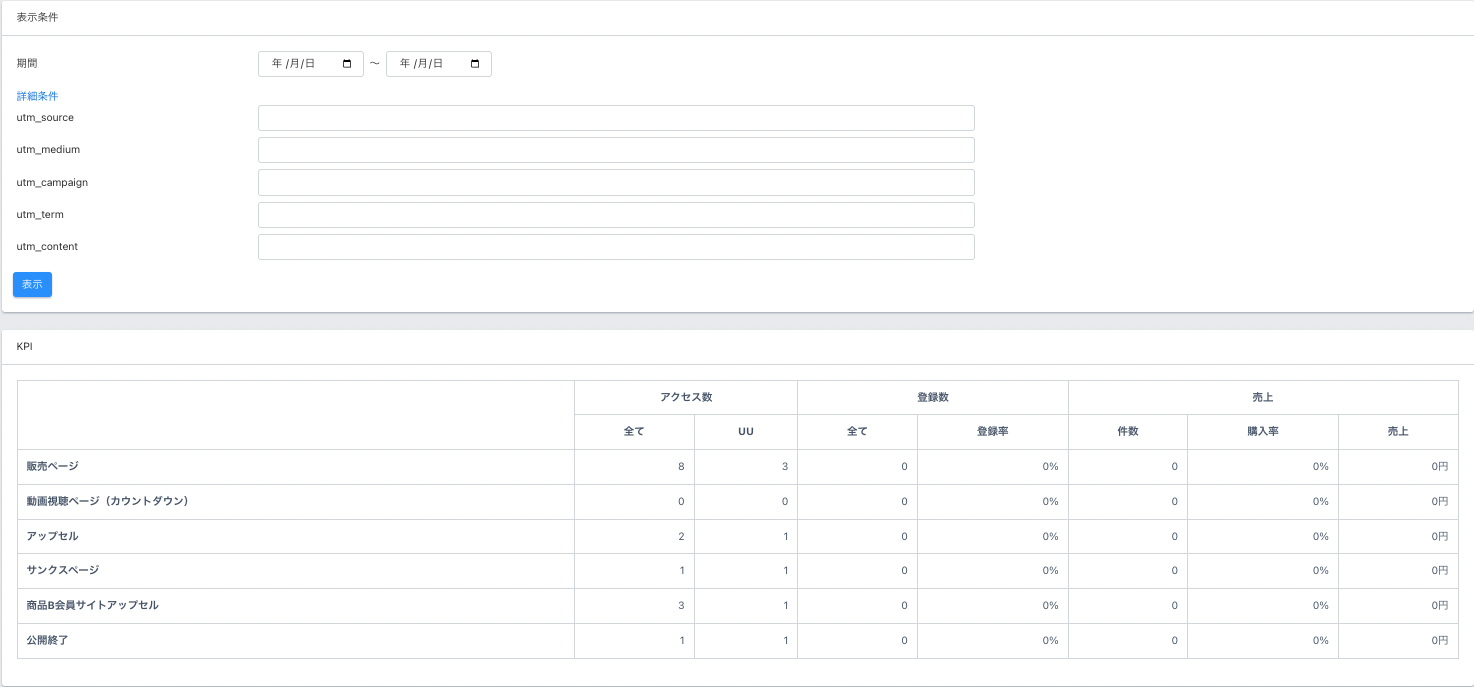
Task: Focus the utm_term text field
Action: point(616,215)
